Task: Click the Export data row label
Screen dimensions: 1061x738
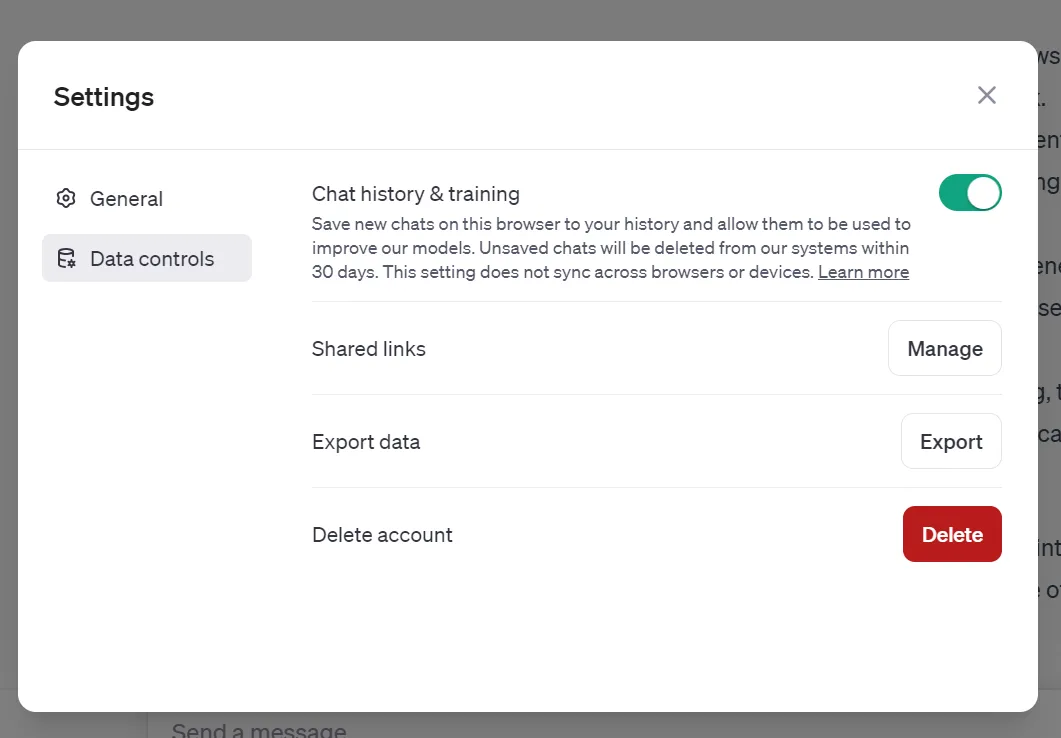Action: (x=366, y=442)
